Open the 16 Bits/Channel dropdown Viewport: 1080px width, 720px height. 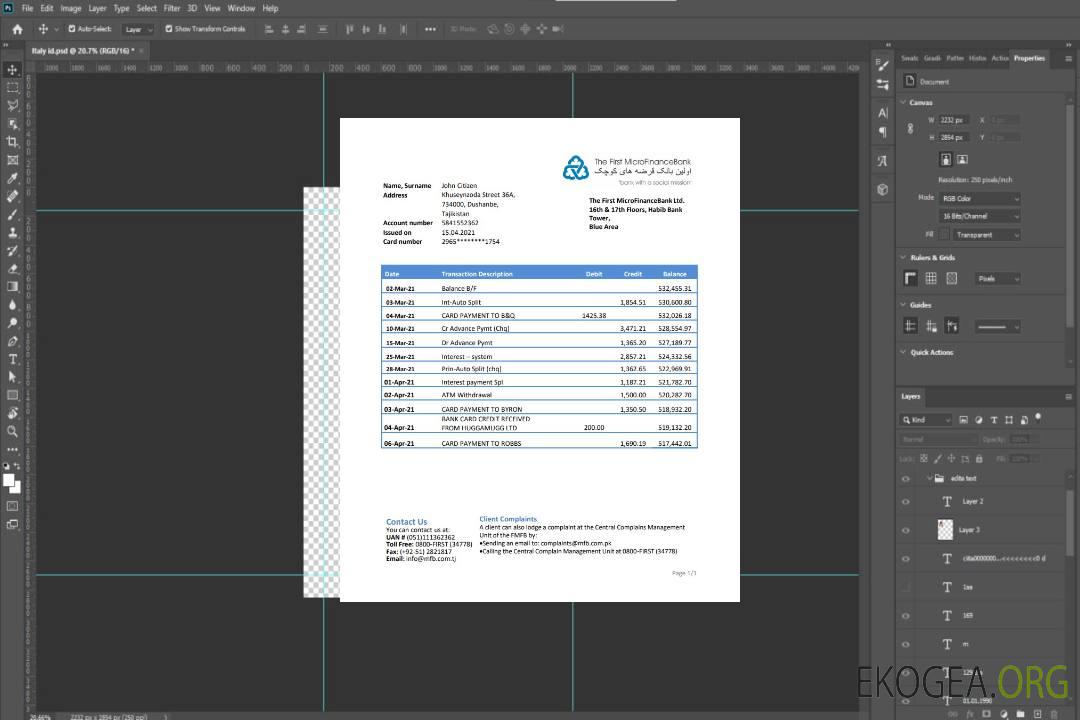coord(979,216)
